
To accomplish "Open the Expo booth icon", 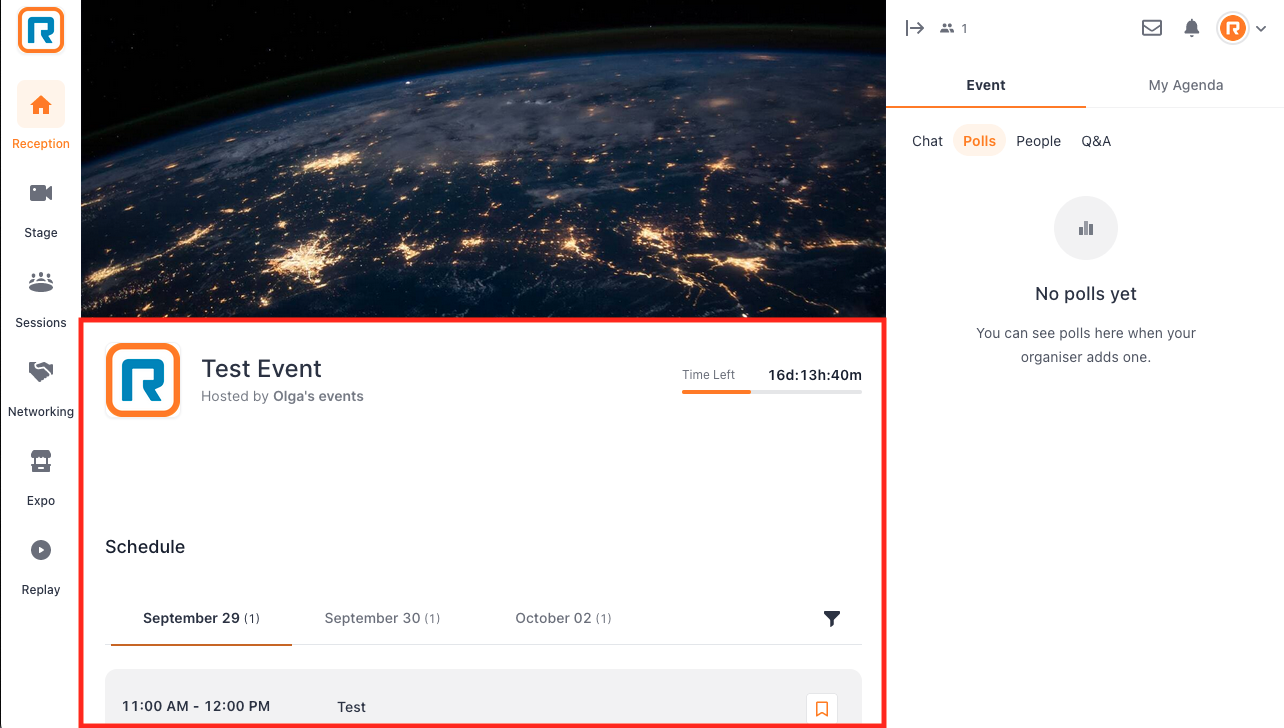I will (41, 461).
